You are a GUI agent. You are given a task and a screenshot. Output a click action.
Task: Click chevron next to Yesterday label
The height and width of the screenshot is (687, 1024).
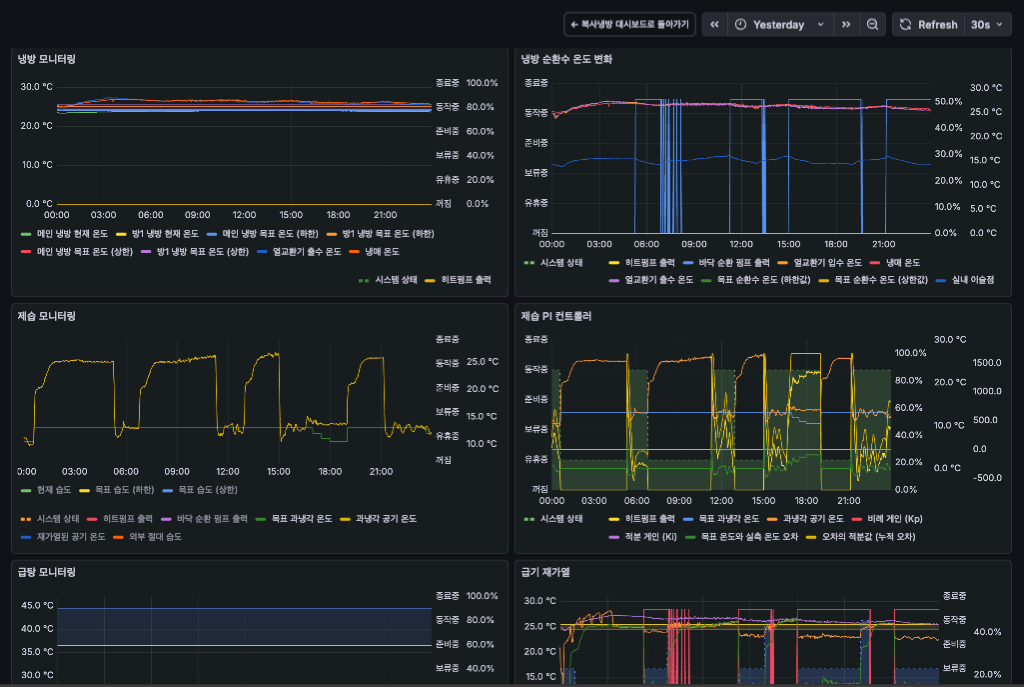click(821, 24)
